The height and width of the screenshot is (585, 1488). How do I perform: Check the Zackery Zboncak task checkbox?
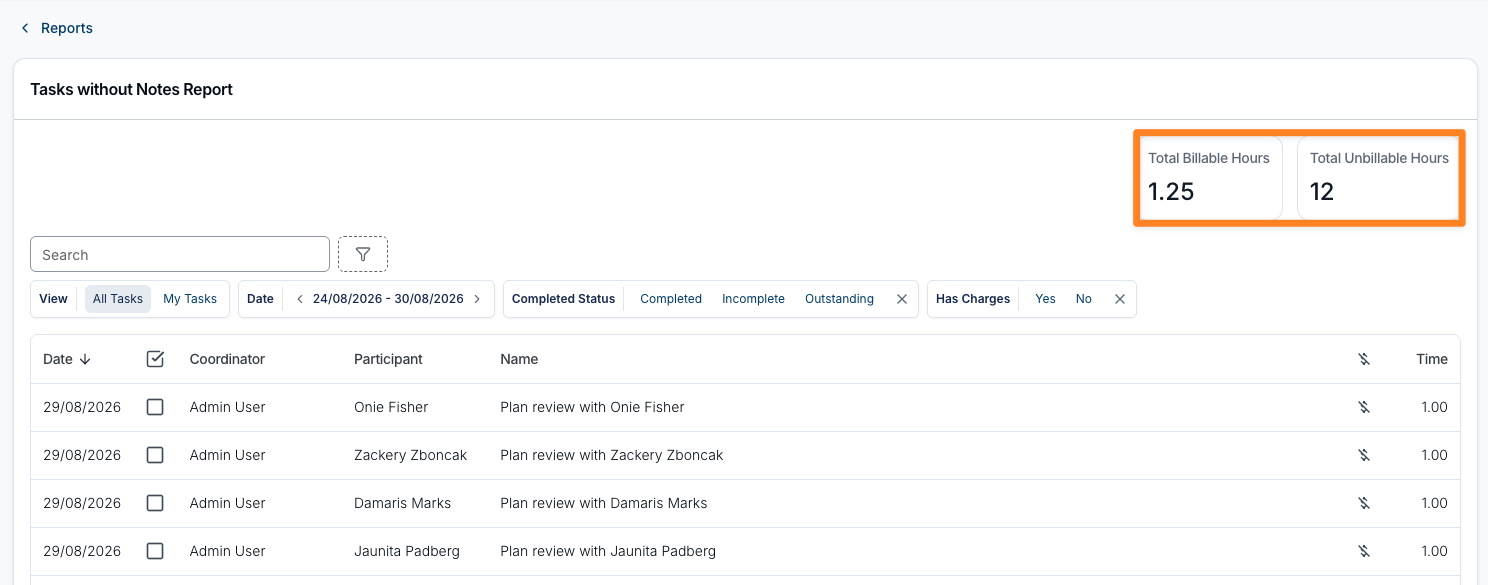click(x=155, y=455)
